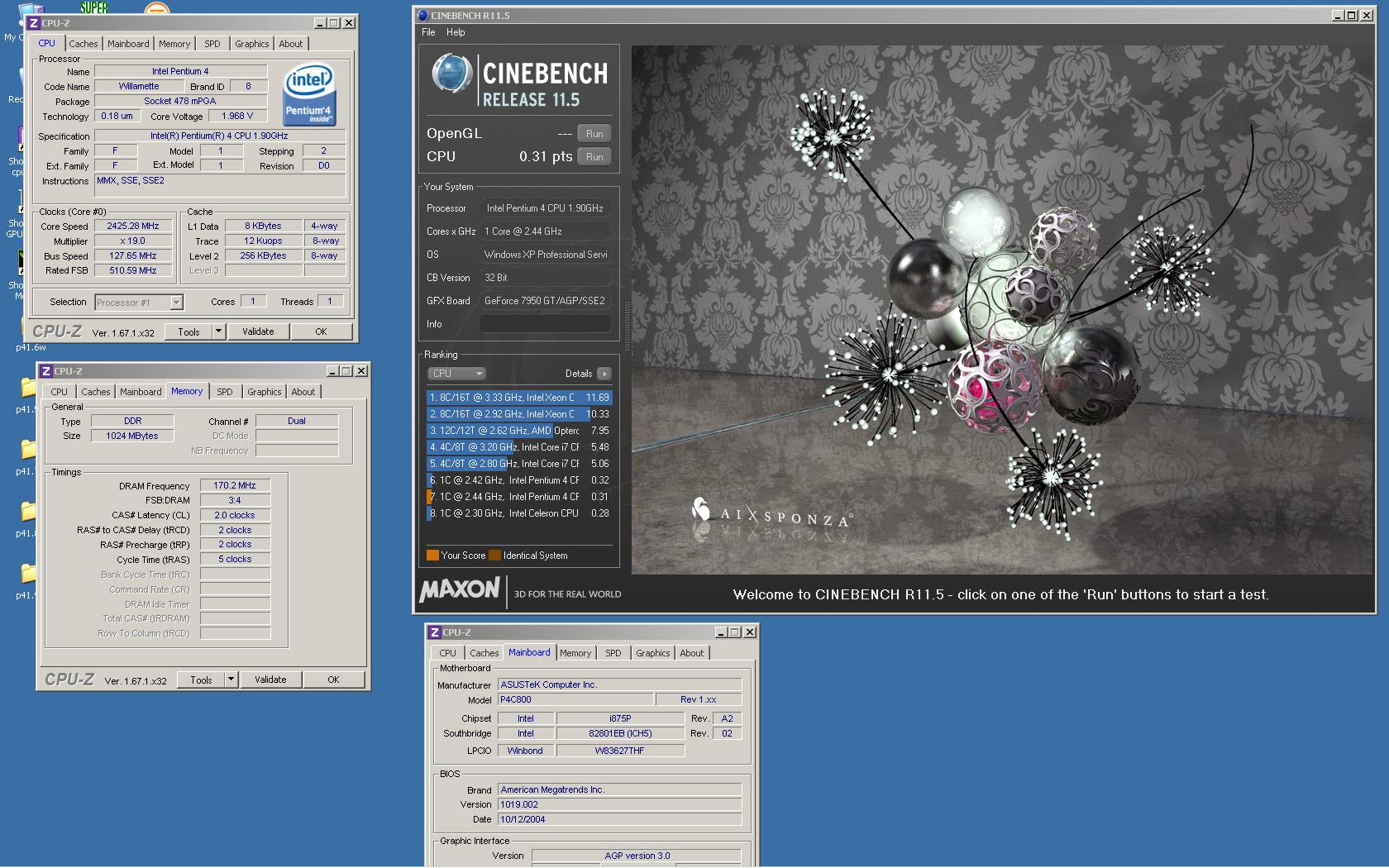Select Caches tab in Mainboard window
The height and width of the screenshot is (868, 1389).
[x=484, y=653]
